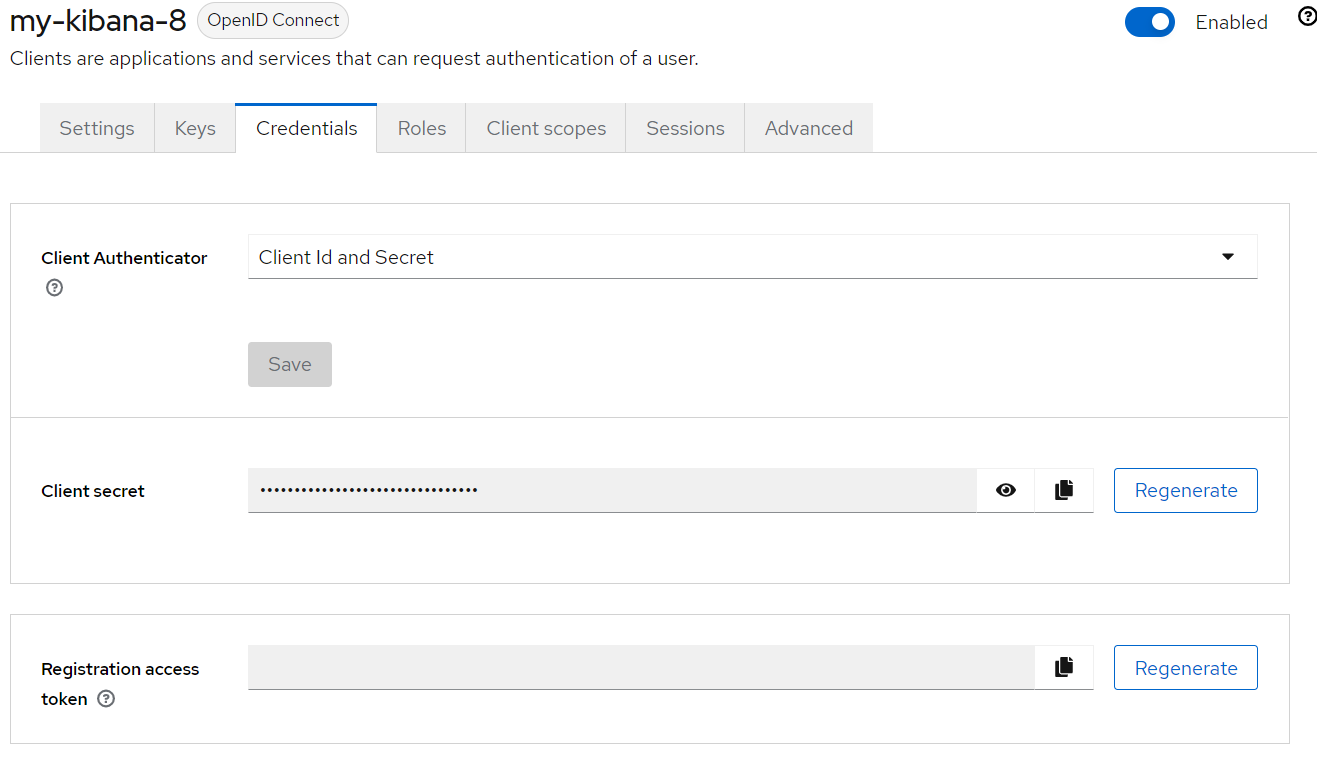View the Sessions tab
This screenshot has width=1317, height=766.
(685, 128)
